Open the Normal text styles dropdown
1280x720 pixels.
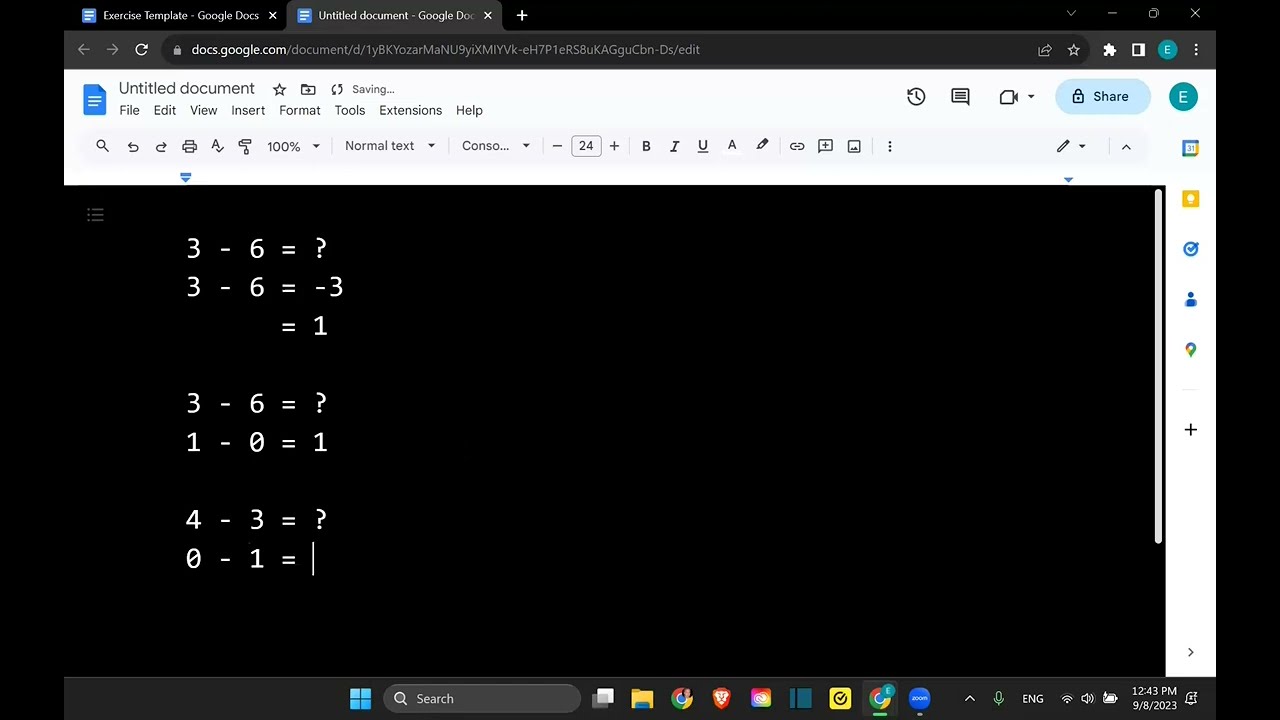(x=390, y=146)
